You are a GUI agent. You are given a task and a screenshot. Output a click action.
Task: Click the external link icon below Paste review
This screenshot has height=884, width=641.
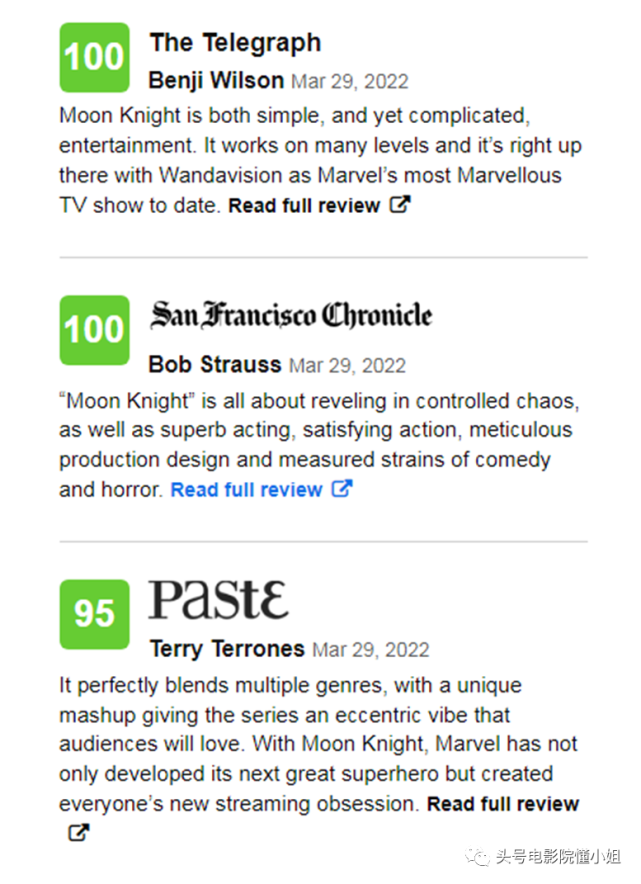click(78, 832)
